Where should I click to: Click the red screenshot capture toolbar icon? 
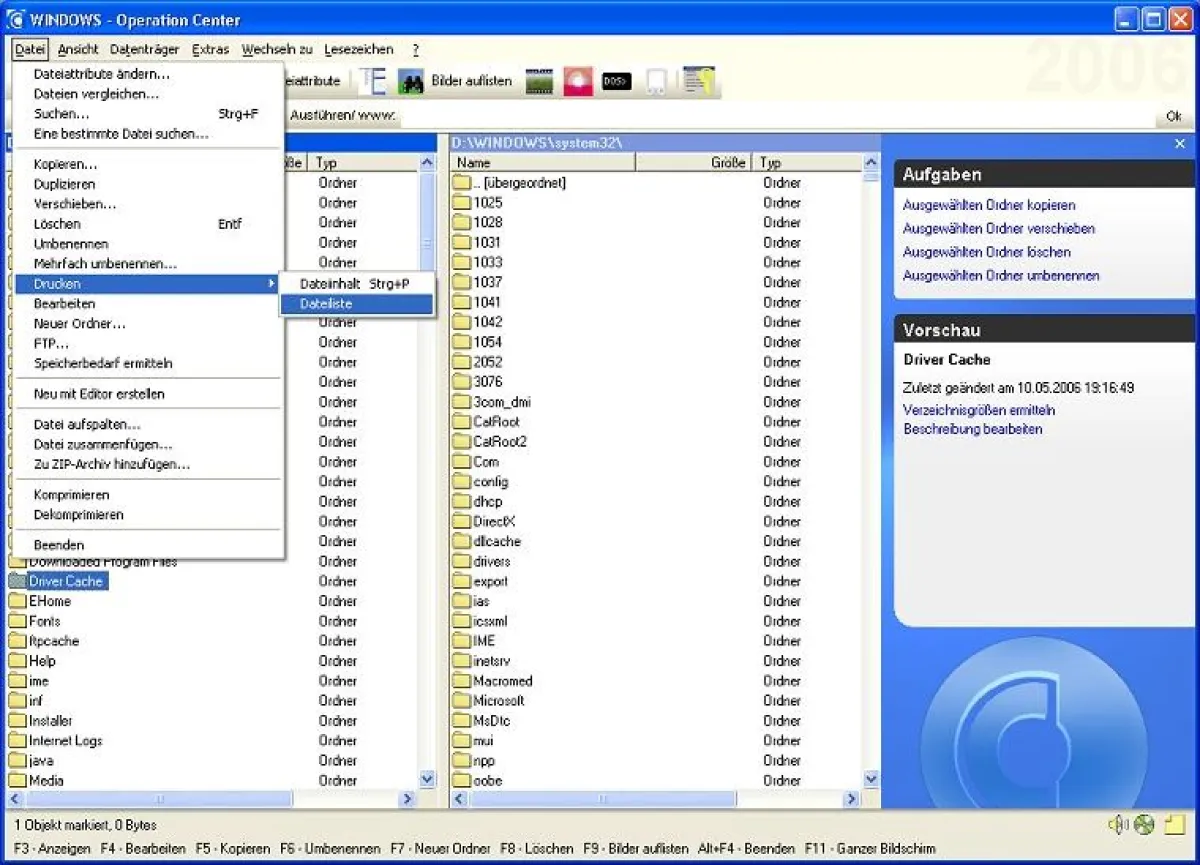coord(578,81)
